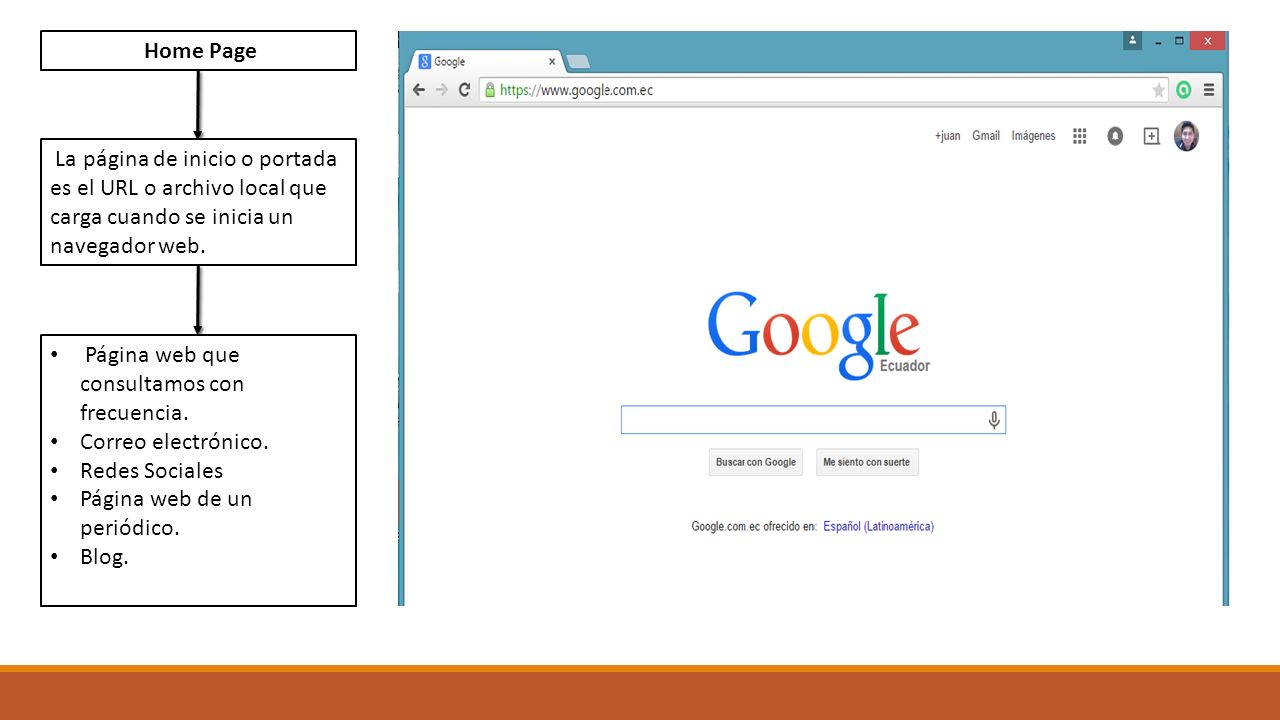Open the Google apps grid
The width and height of the screenshot is (1280, 720).
(x=1080, y=136)
